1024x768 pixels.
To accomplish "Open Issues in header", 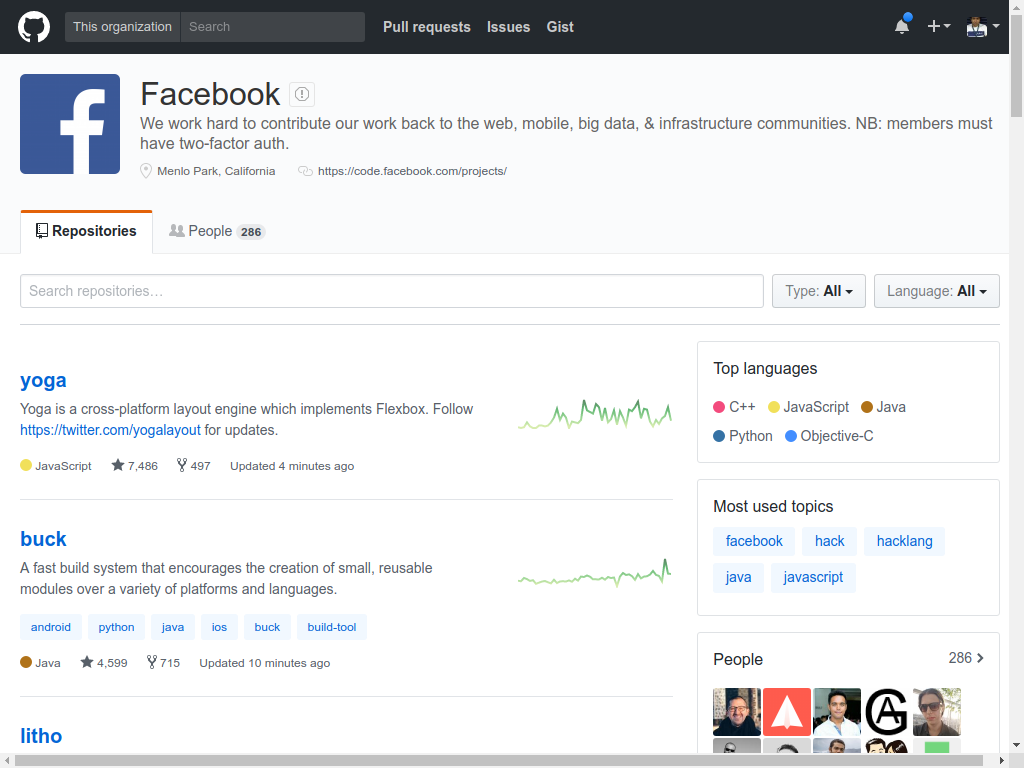I will tap(508, 27).
